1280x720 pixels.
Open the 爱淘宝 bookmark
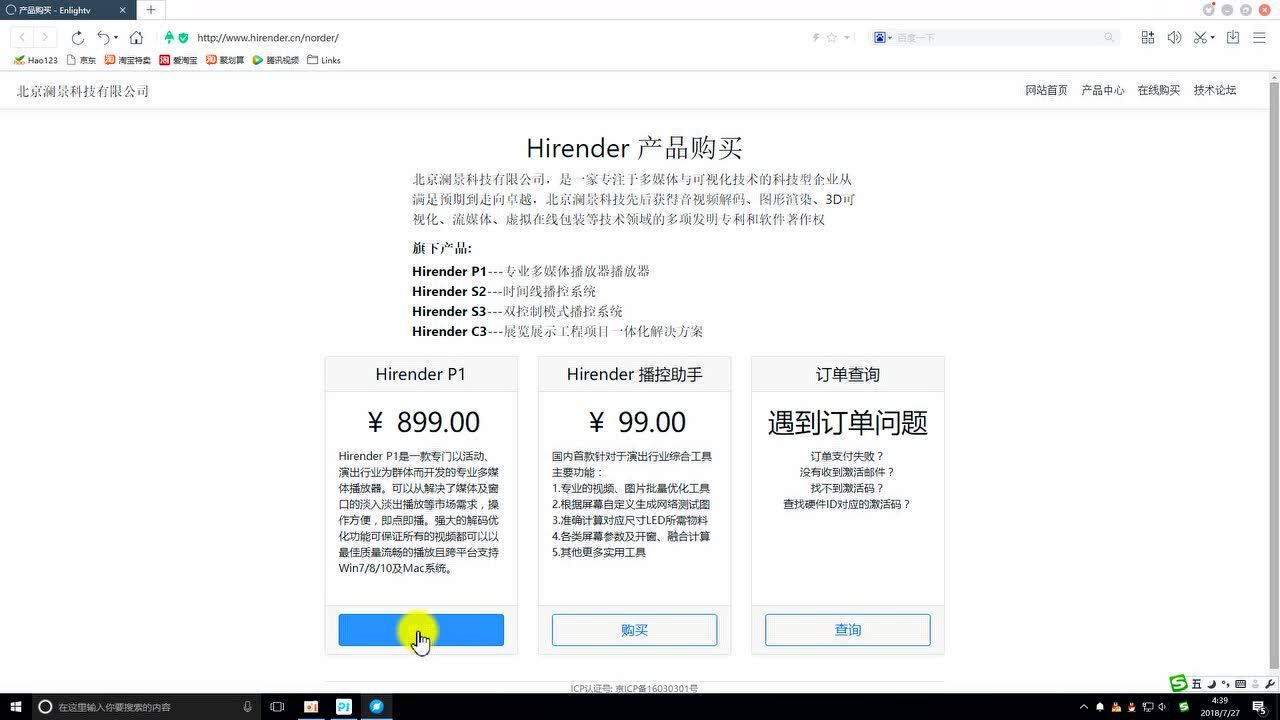(178, 60)
